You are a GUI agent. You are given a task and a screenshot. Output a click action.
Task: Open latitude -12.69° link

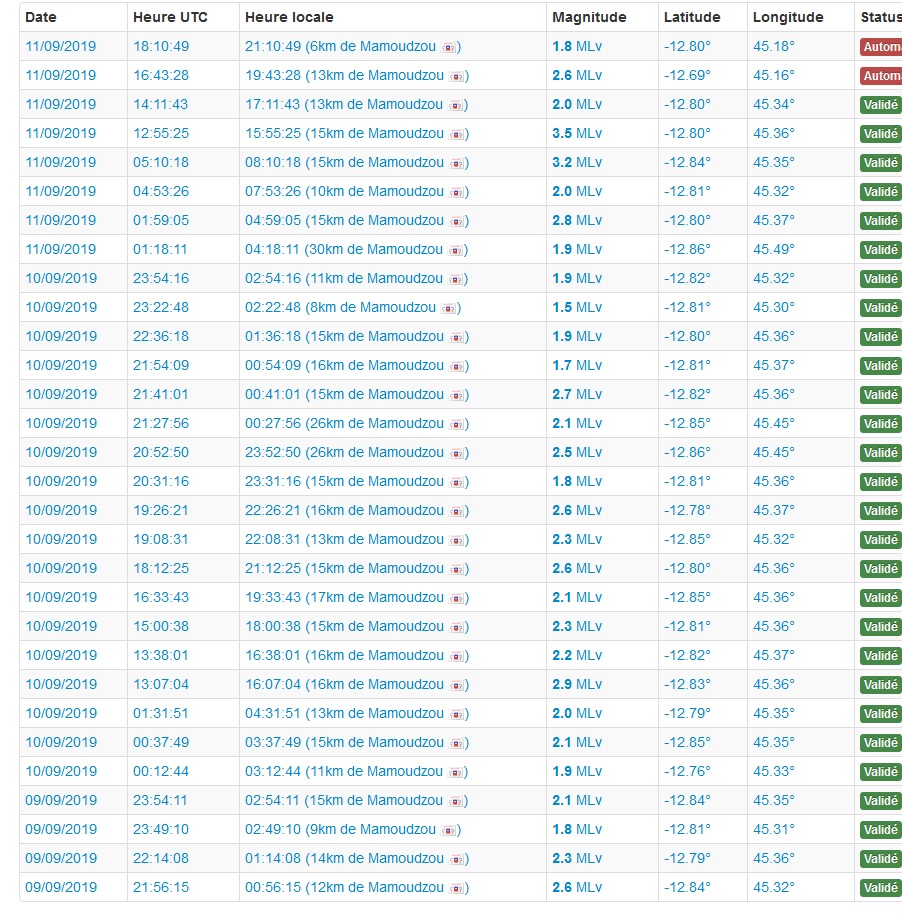[687, 75]
